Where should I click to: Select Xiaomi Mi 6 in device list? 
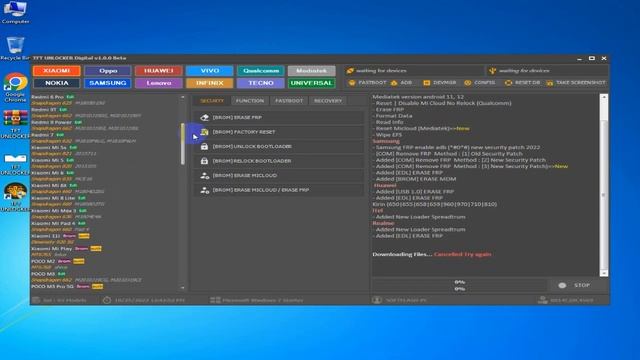pos(47,173)
